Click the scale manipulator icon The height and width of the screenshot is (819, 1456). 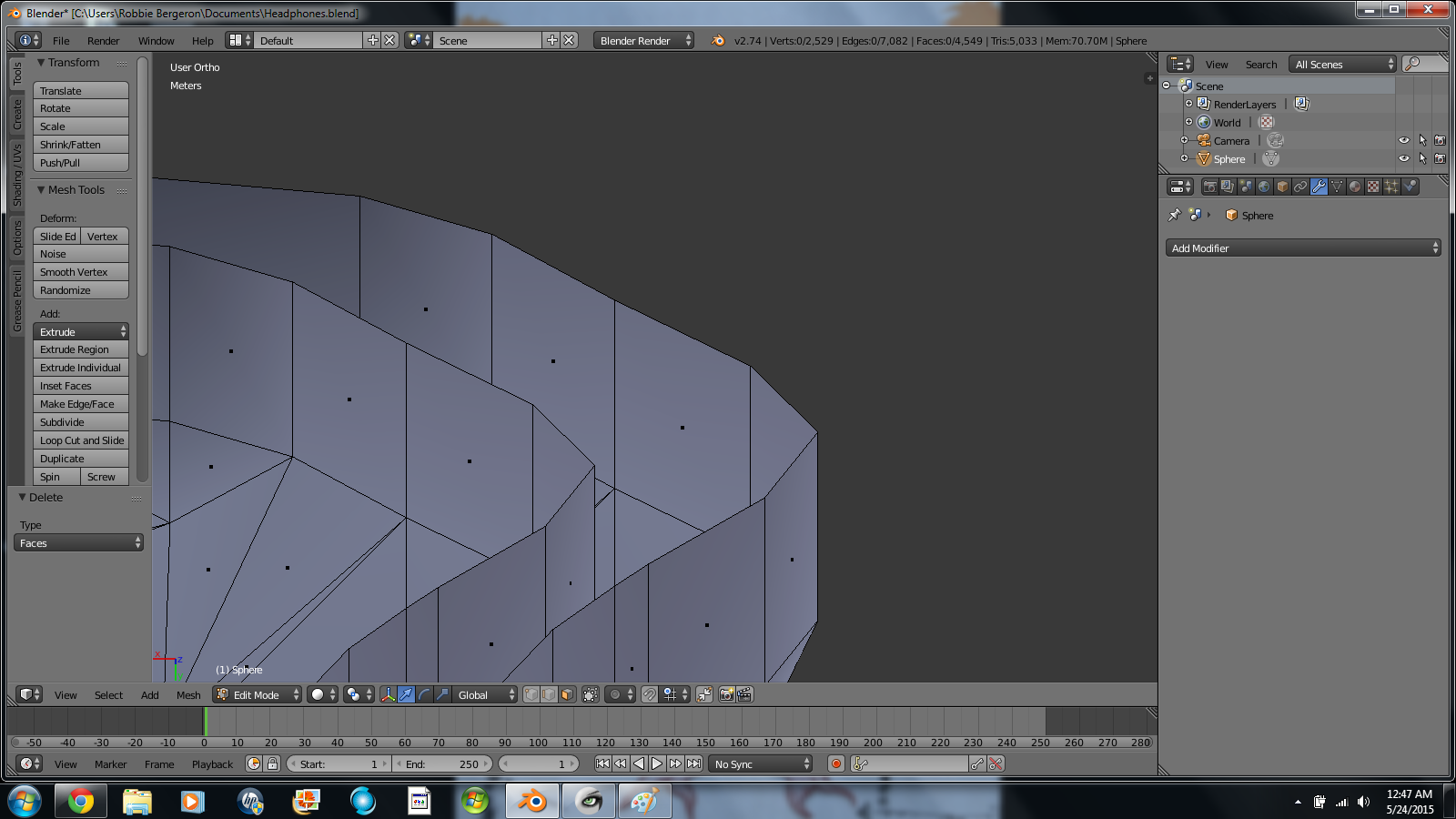coord(442,694)
